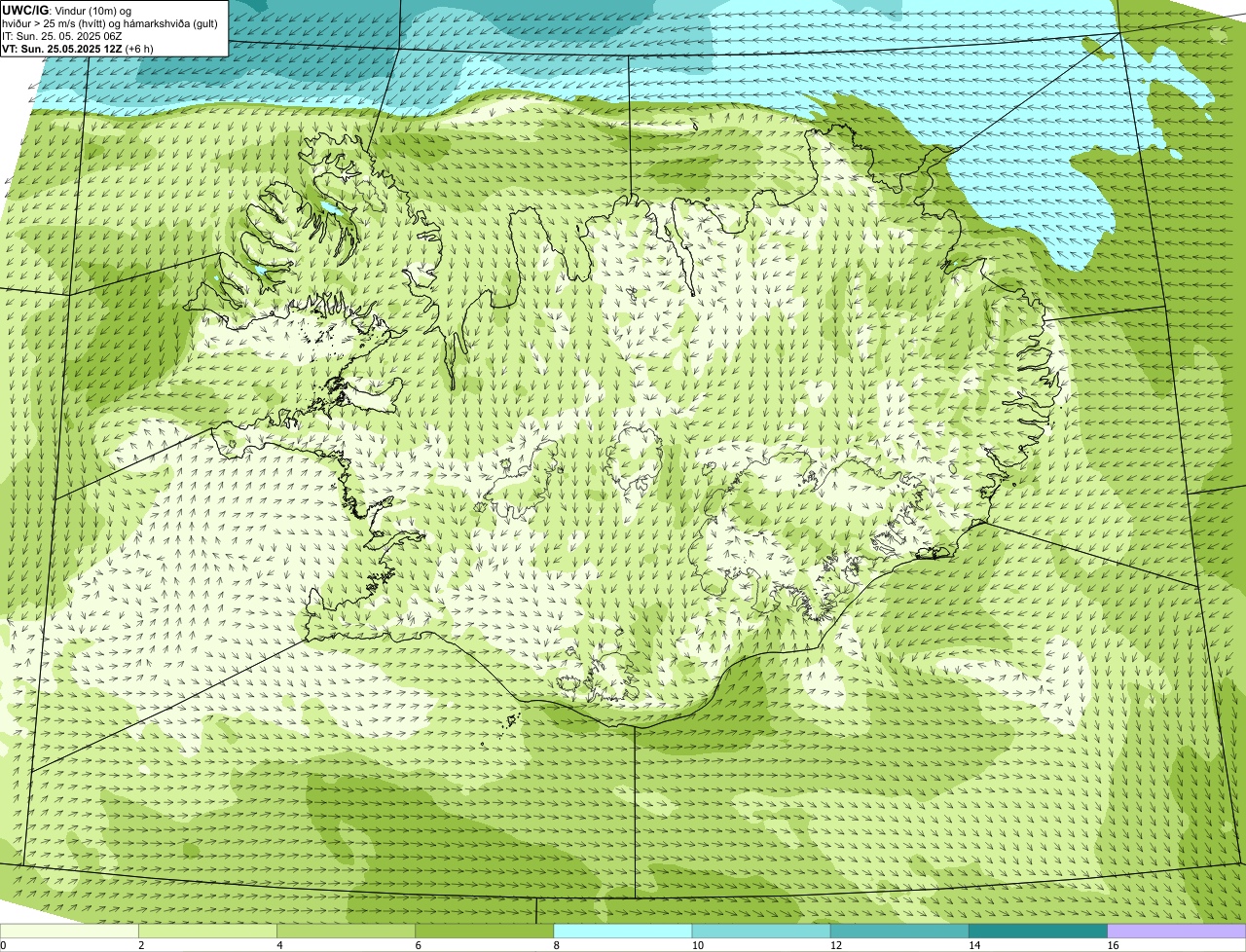Click the 2–4 m/s legend color swatch
Screen dimensions: 1246x952
208,931
